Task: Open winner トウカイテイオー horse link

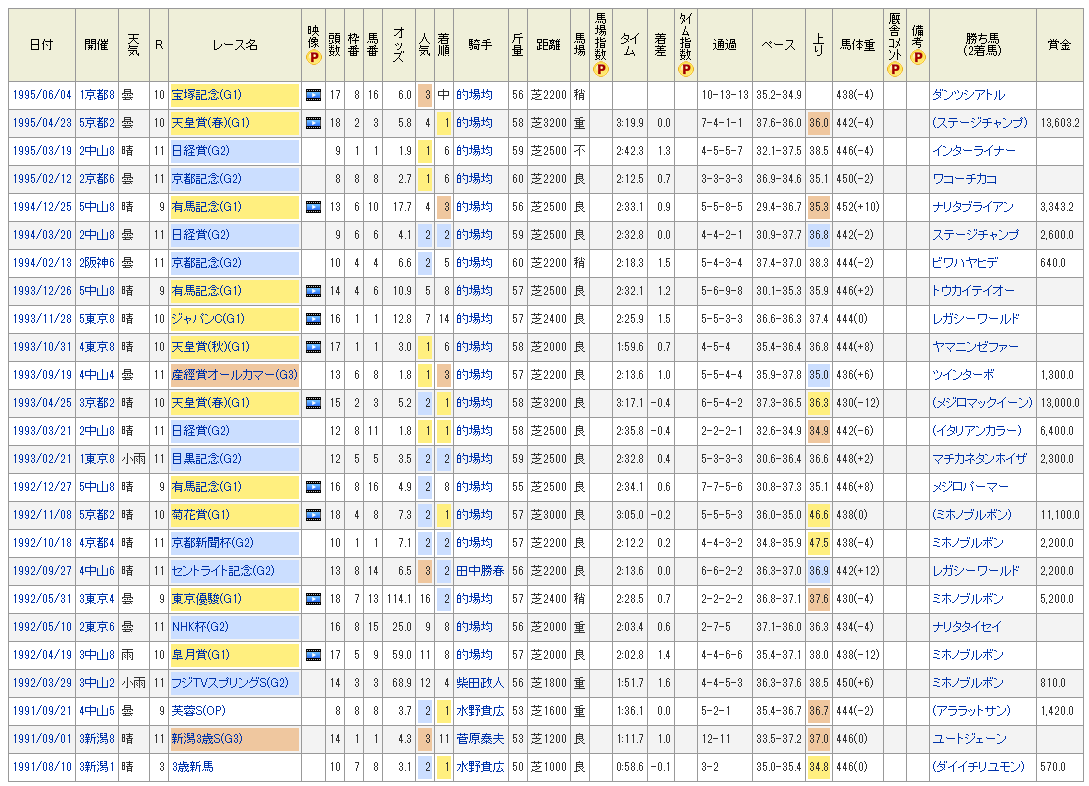Action: (973, 291)
